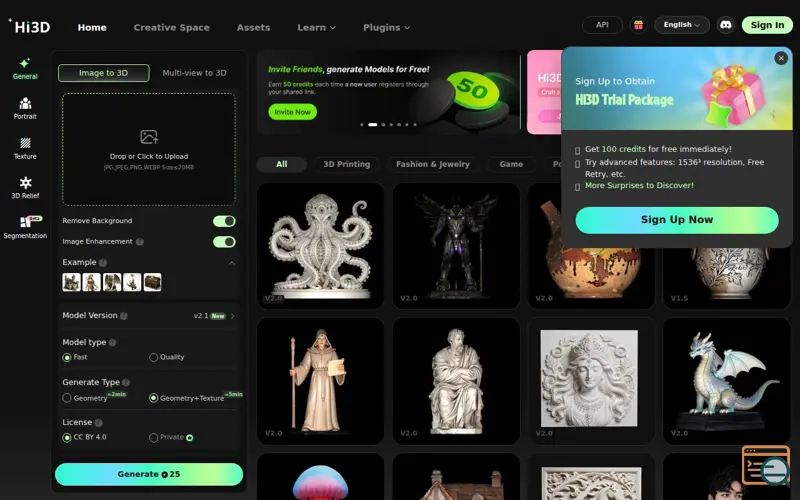Open the English language dropdown
Image resolution: width=800 pixels, height=500 pixels.
682,25
